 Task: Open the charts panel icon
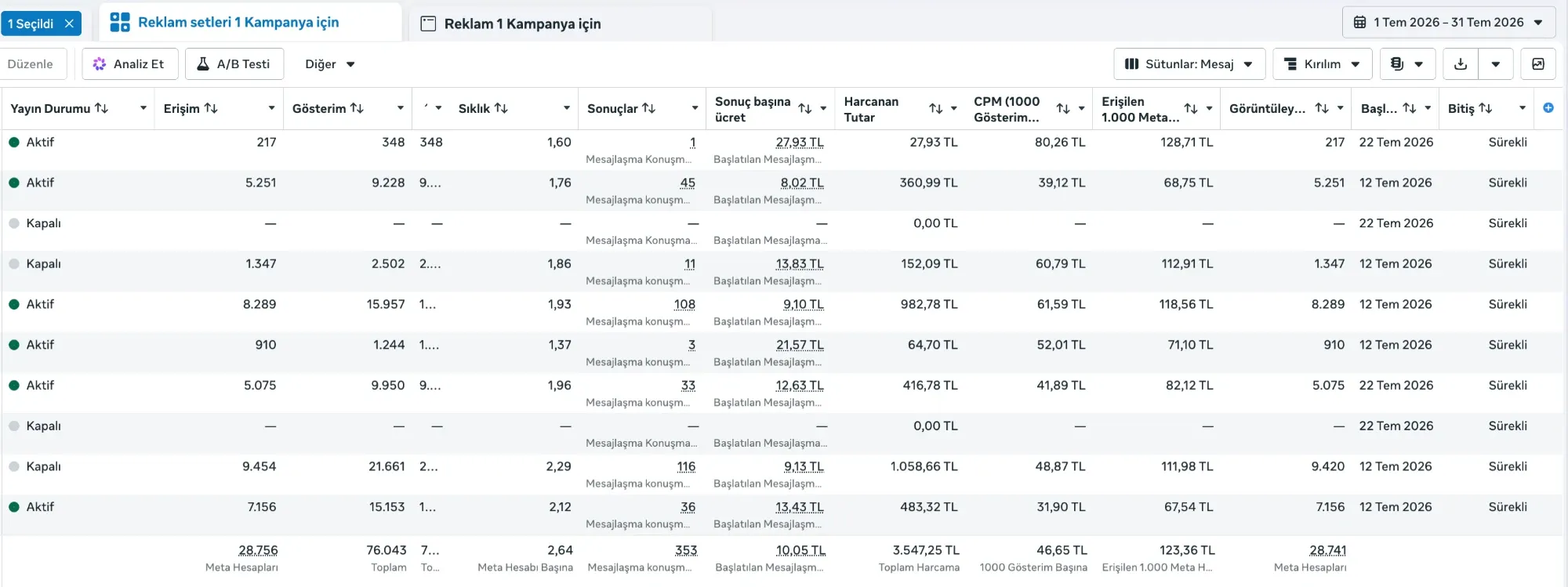[1538, 64]
